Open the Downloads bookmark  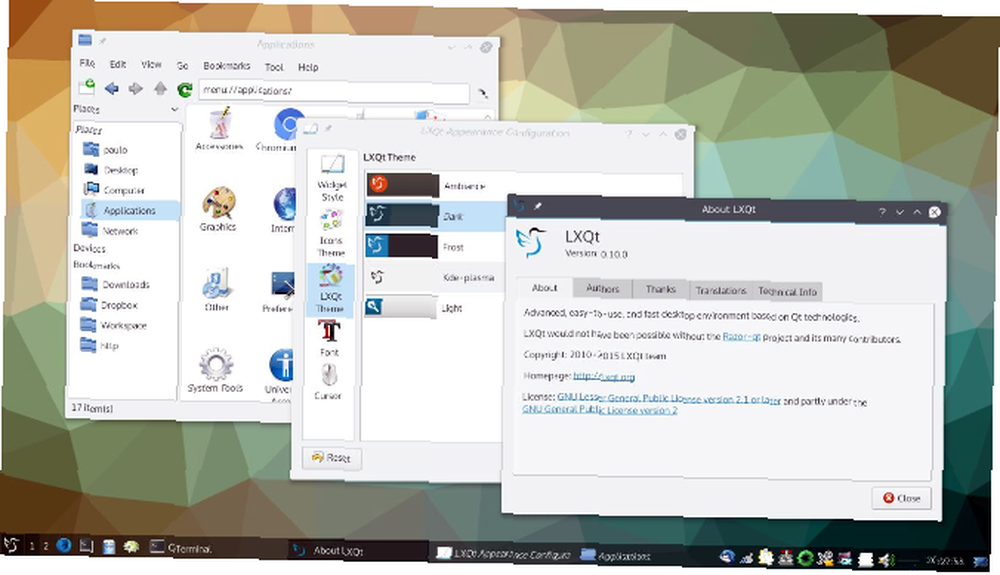coord(126,284)
